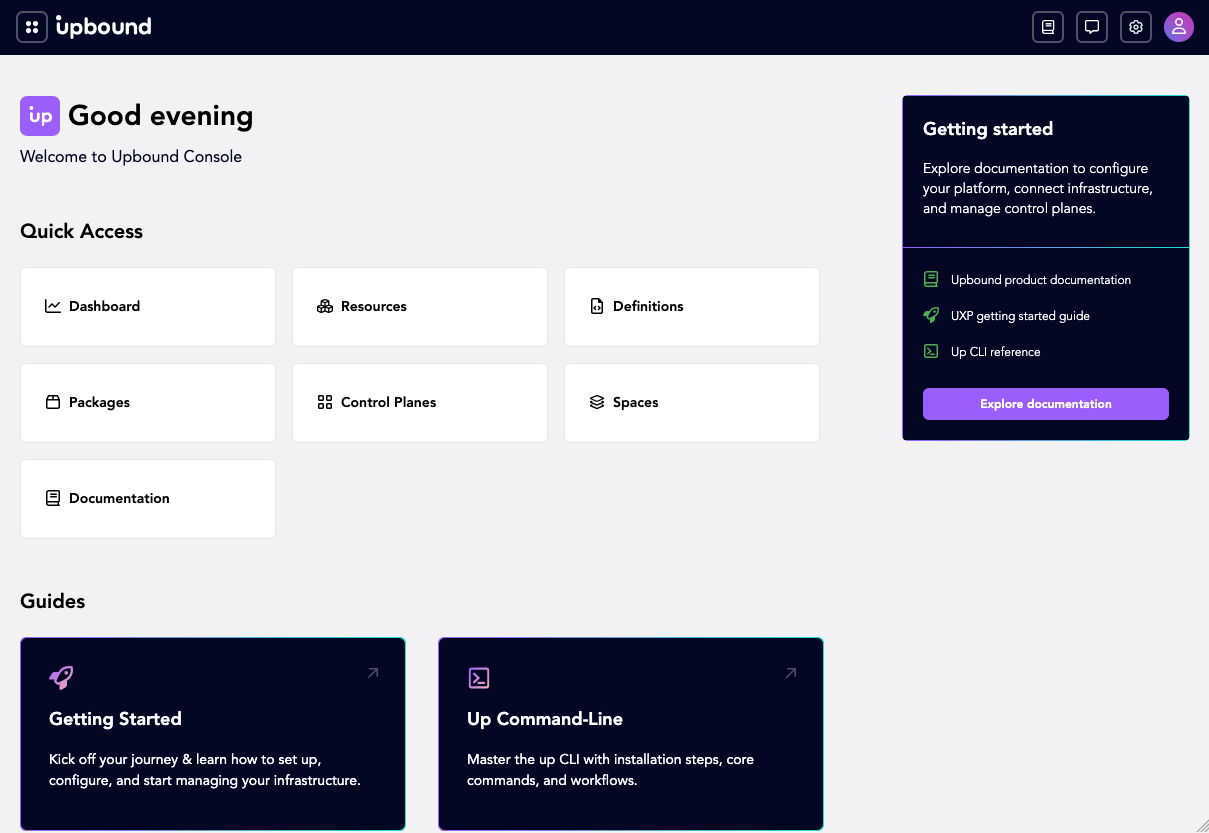Click the Spaces layers icon

[x=597, y=402]
